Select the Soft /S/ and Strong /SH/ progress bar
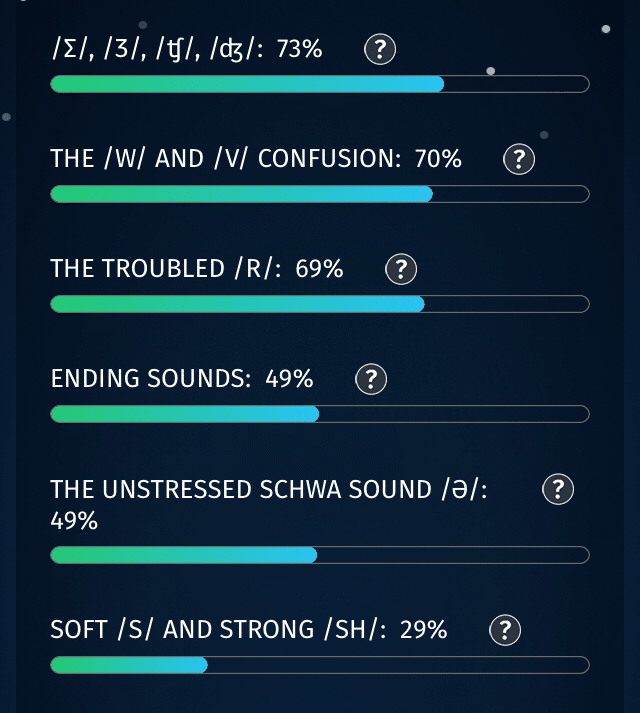The height and width of the screenshot is (713, 640). (319, 665)
